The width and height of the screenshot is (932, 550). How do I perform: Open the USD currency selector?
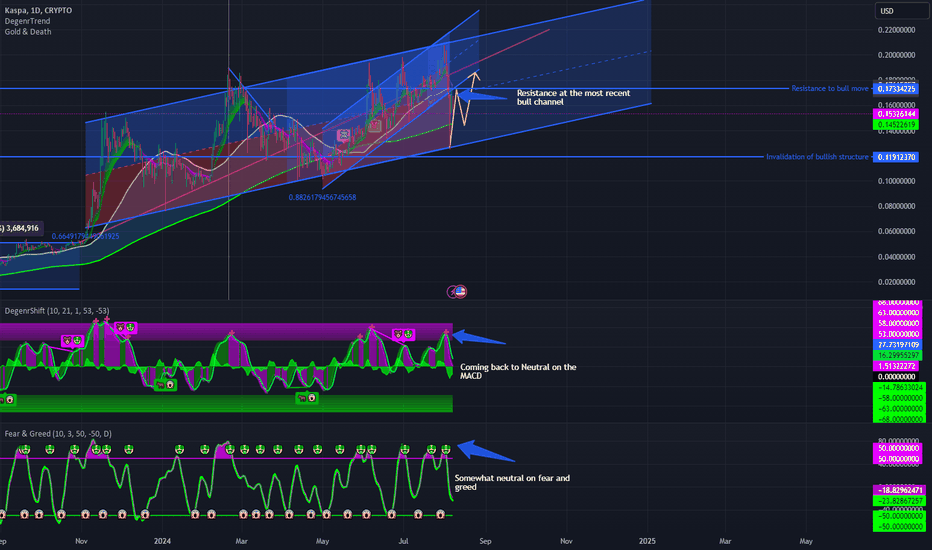coord(902,11)
